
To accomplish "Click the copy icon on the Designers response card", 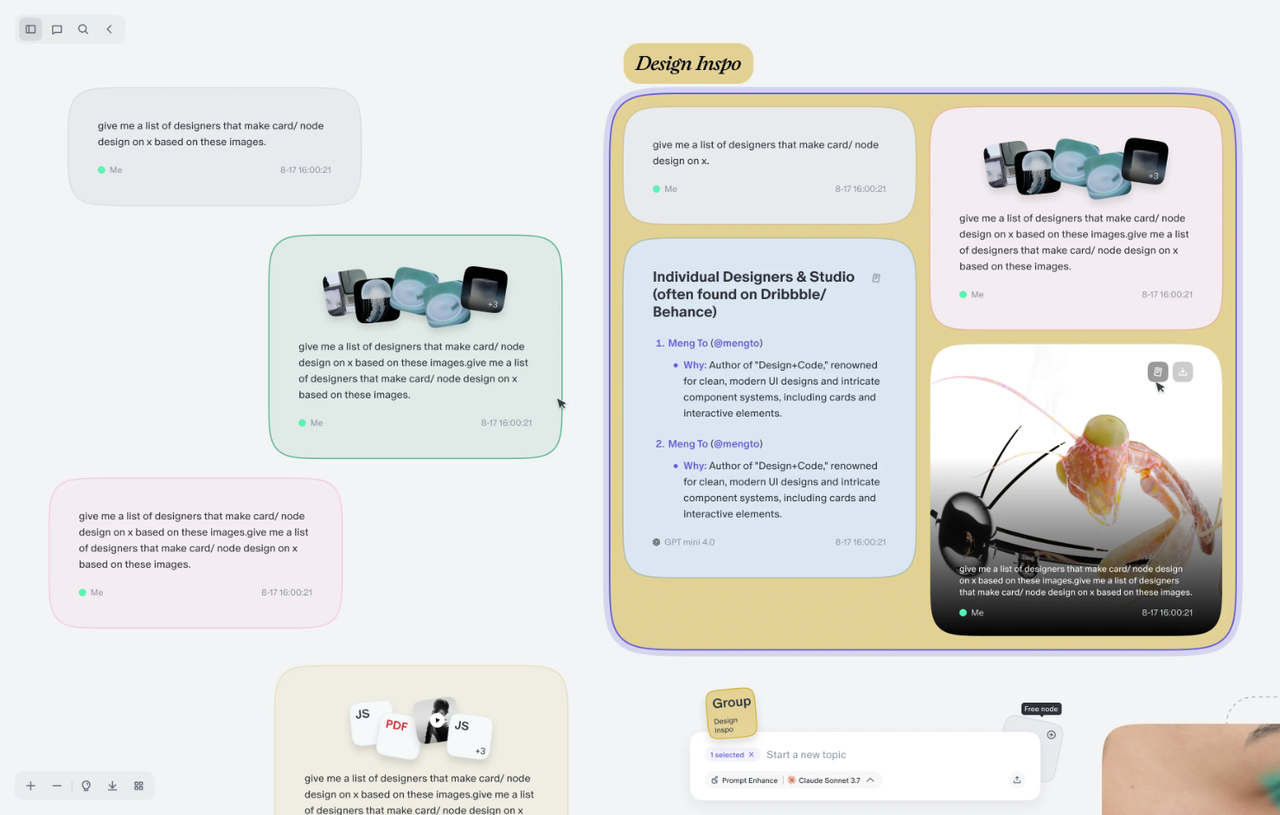I will tap(876, 278).
